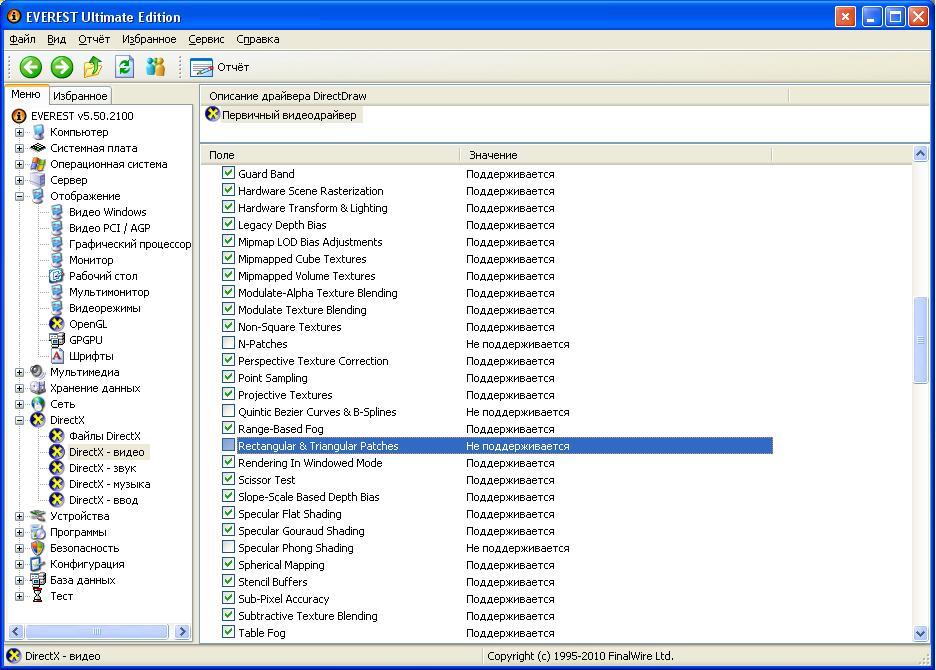Open the Отчёт report tool in the toolbar
Viewport: 936px width, 670px height.
[x=219, y=67]
